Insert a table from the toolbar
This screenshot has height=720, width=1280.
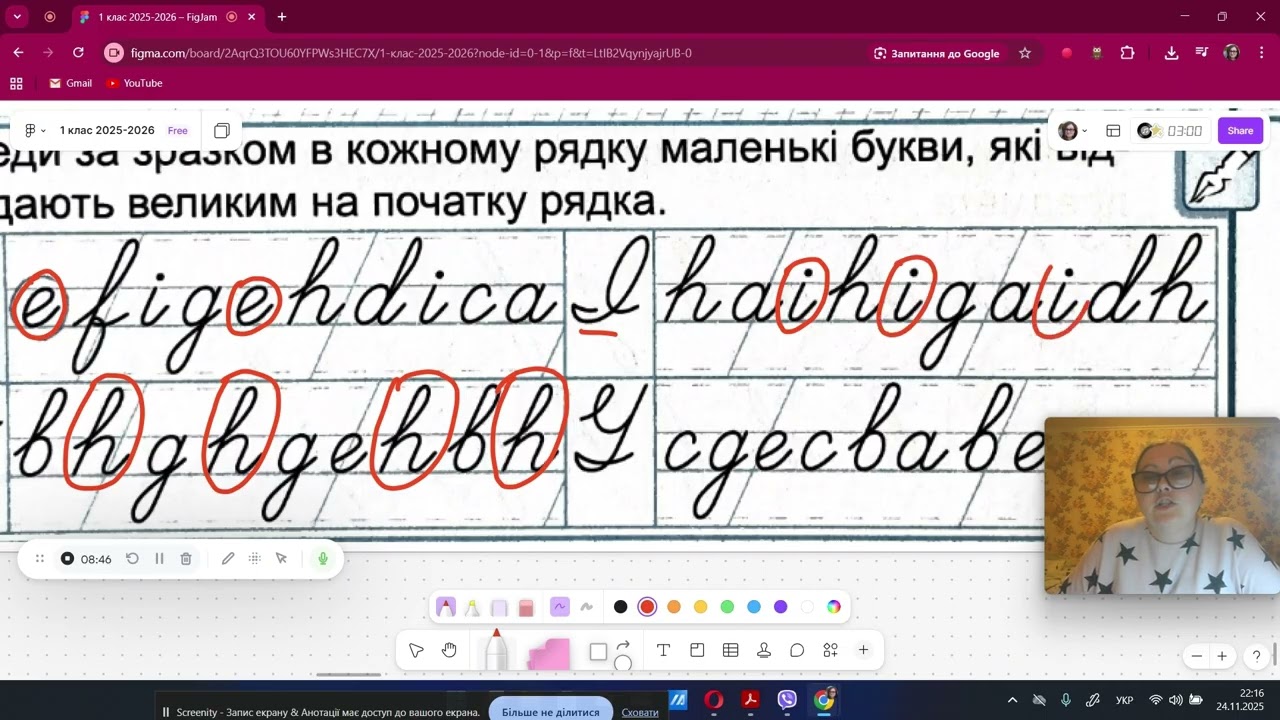coord(730,651)
